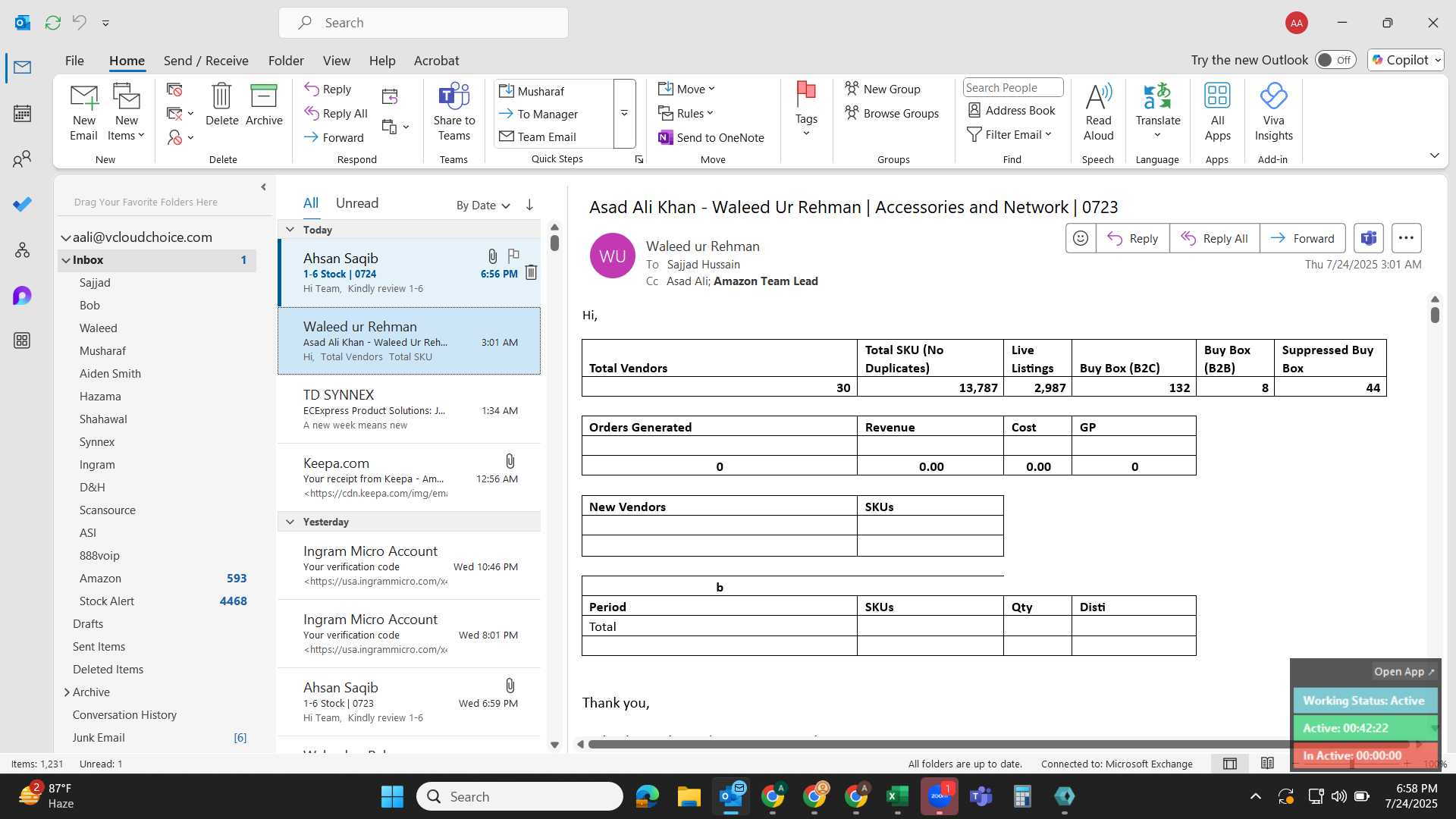
Task: Click Reply All in reading pane
Action: [x=1214, y=238]
